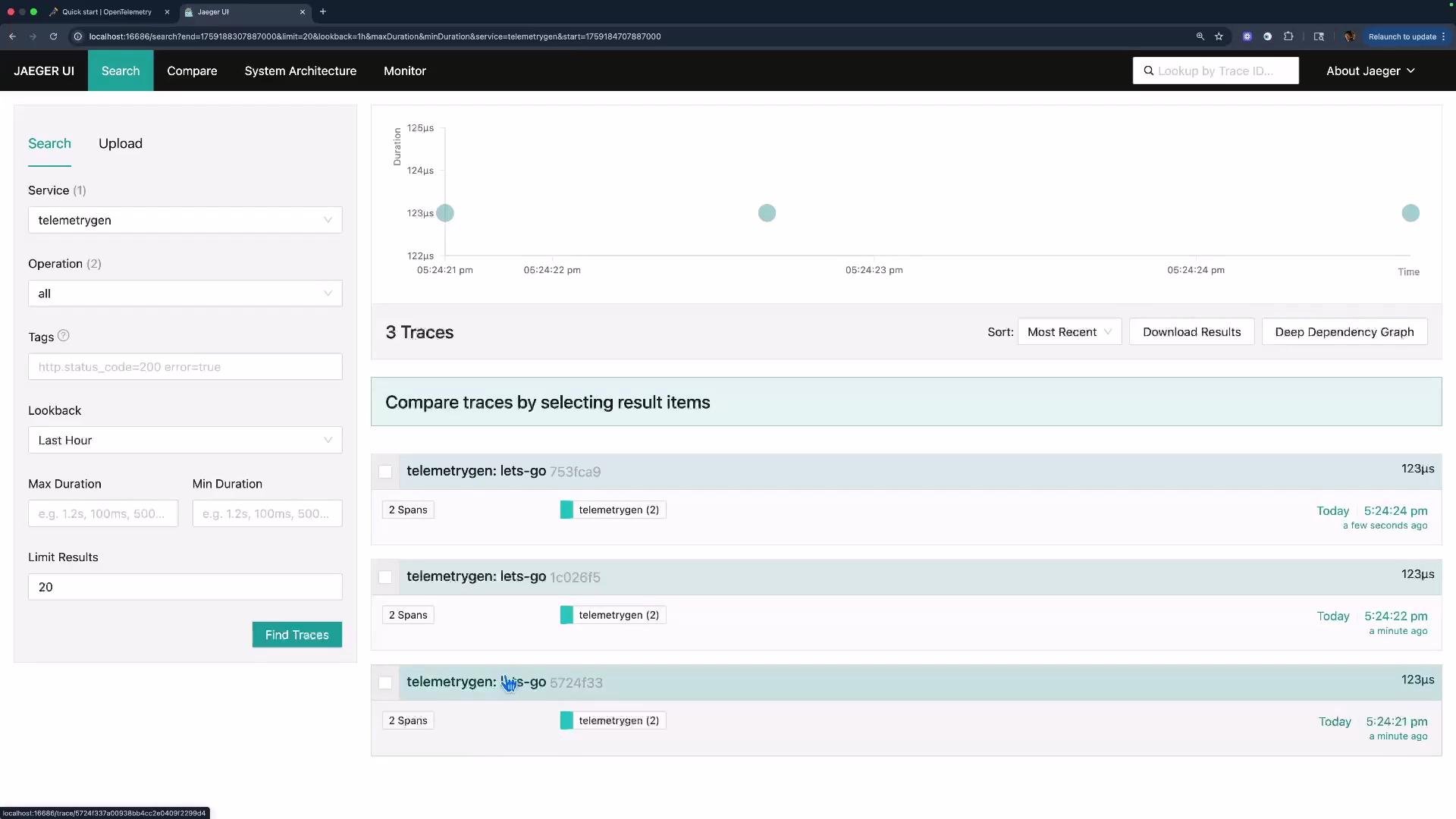Open the Monitor nav item
Viewport: 1456px width, 819px height.
pos(405,71)
